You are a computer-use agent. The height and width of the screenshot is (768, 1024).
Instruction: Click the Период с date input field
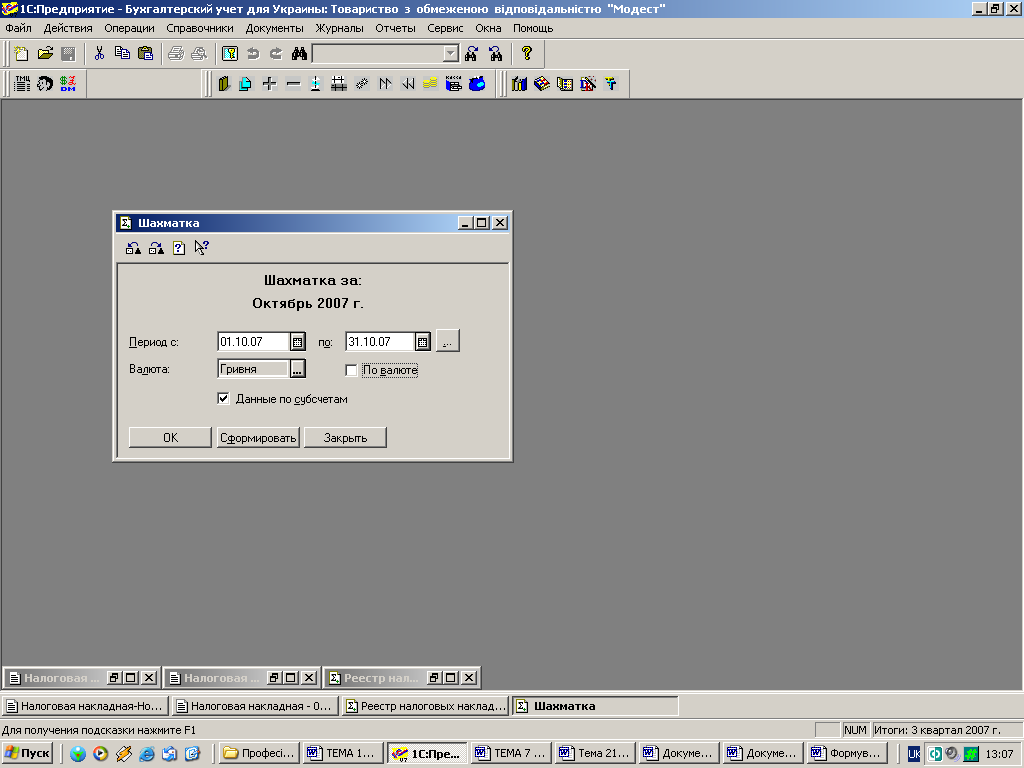click(253, 342)
